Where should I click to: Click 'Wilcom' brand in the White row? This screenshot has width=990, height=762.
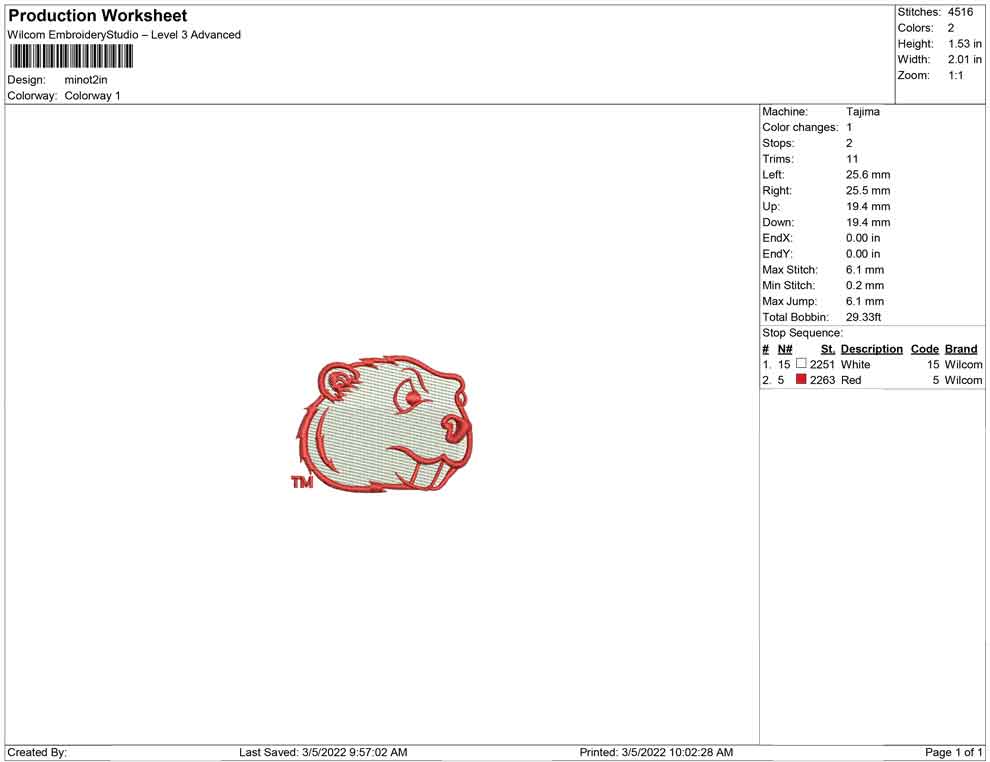point(963,364)
